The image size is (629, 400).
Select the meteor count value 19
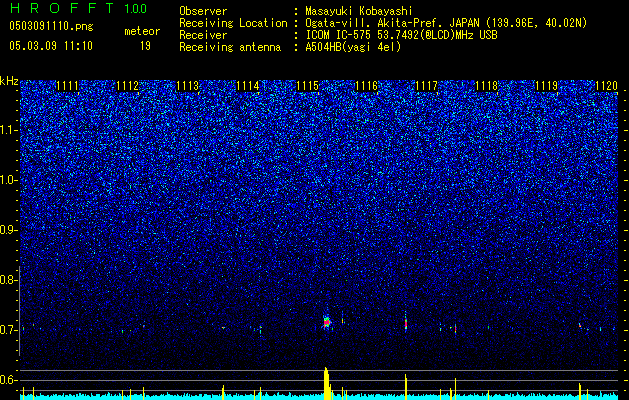pyautogui.click(x=145, y=46)
